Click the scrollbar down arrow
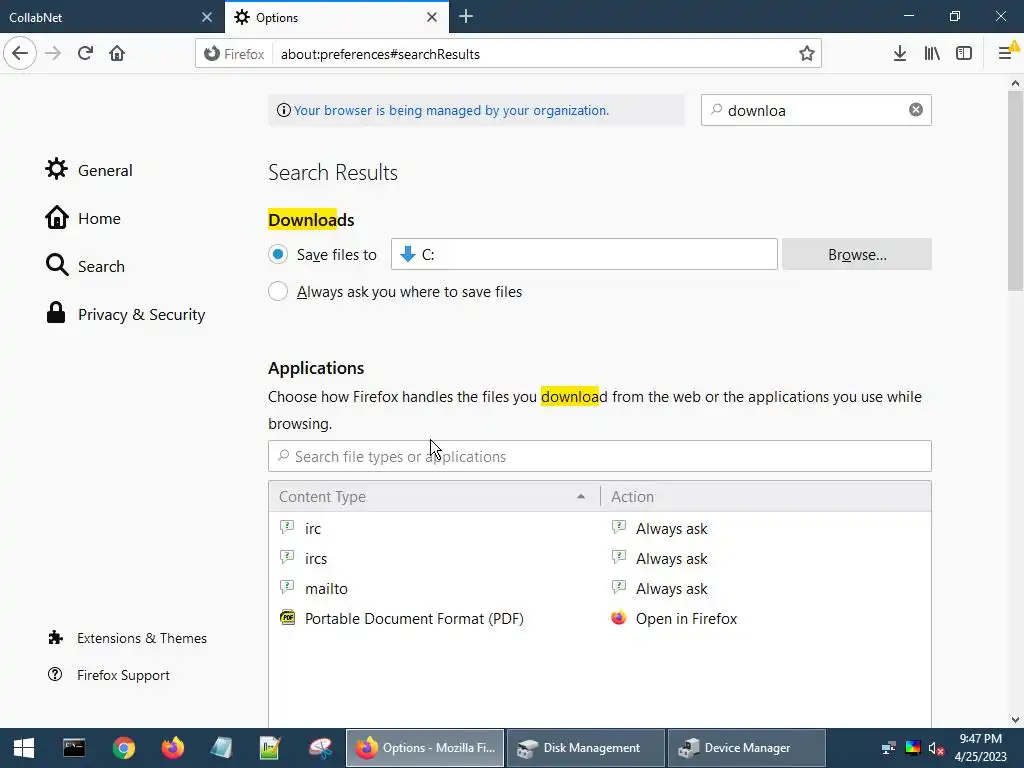Screen dimensions: 1024x768 click(x=1015, y=720)
